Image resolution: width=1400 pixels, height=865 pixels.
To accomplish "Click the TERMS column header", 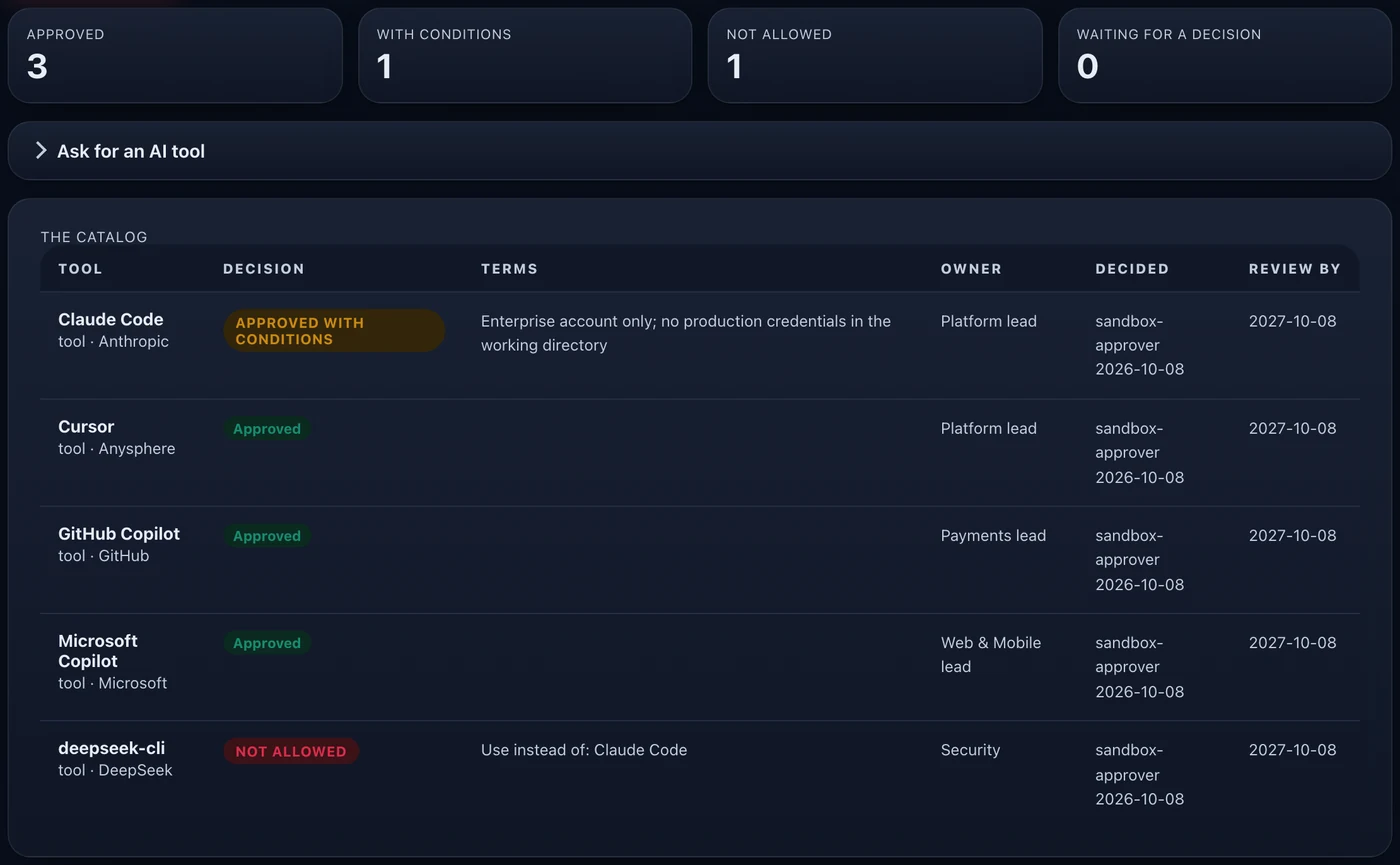I will click(509, 269).
